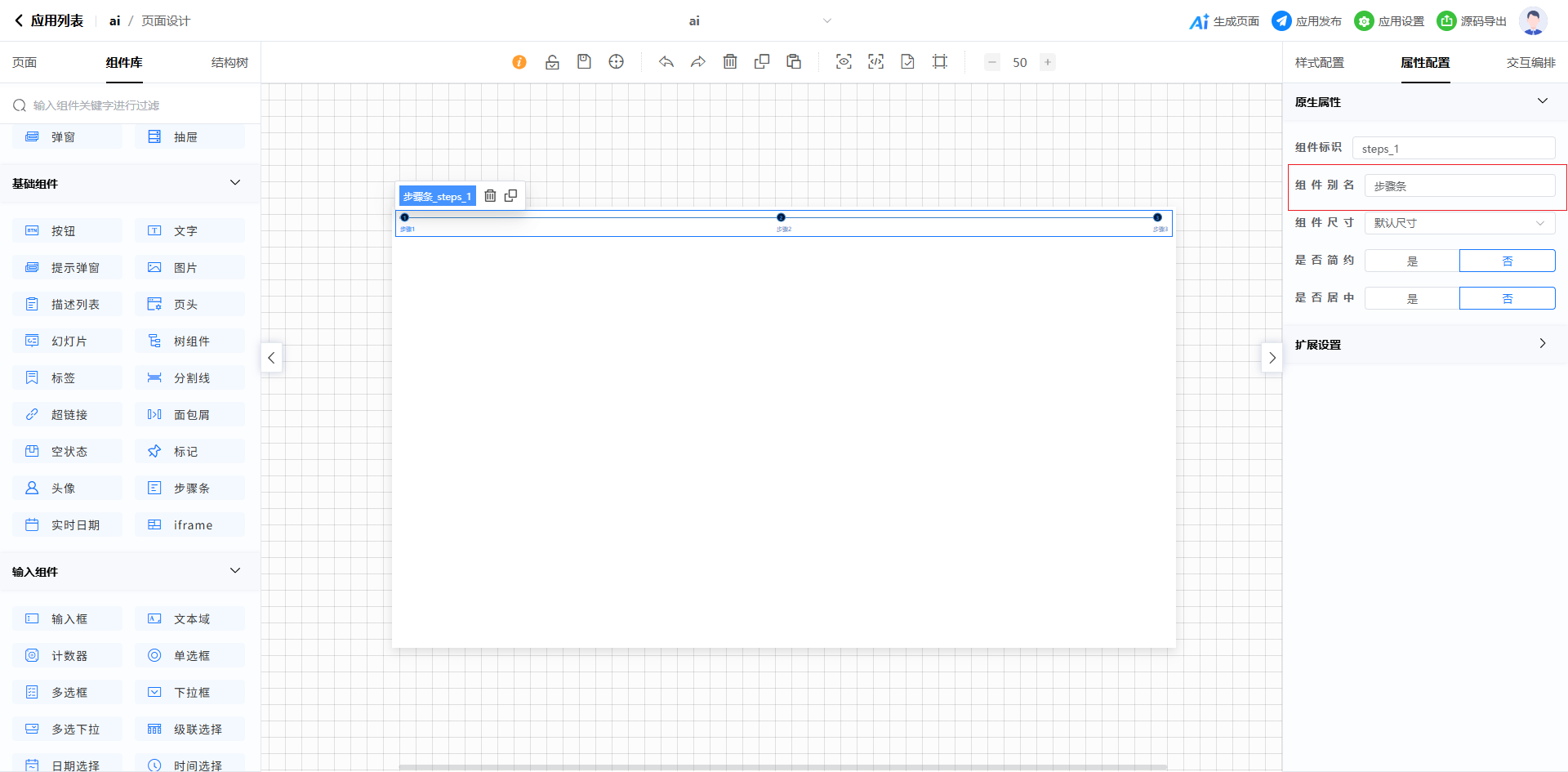1568x772 pixels.
Task: Collapse the 基础组件 group
Action: click(235, 183)
